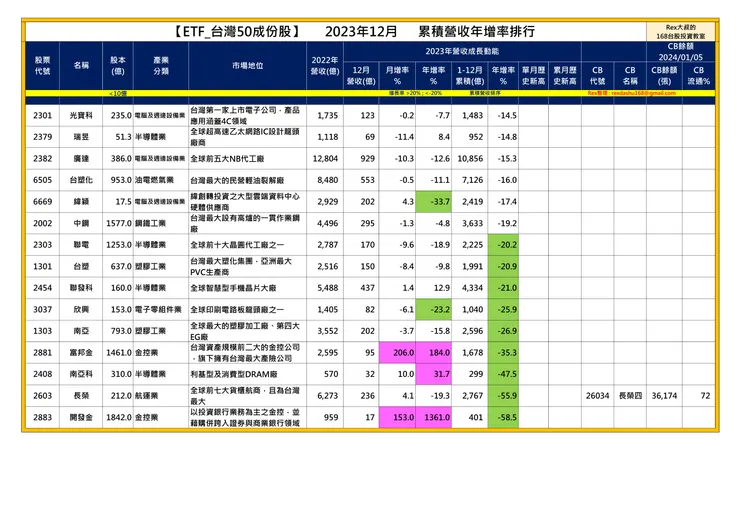Click the 欣興 company name
The height and width of the screenshot is (523, 740).
[x=81, y=309]
